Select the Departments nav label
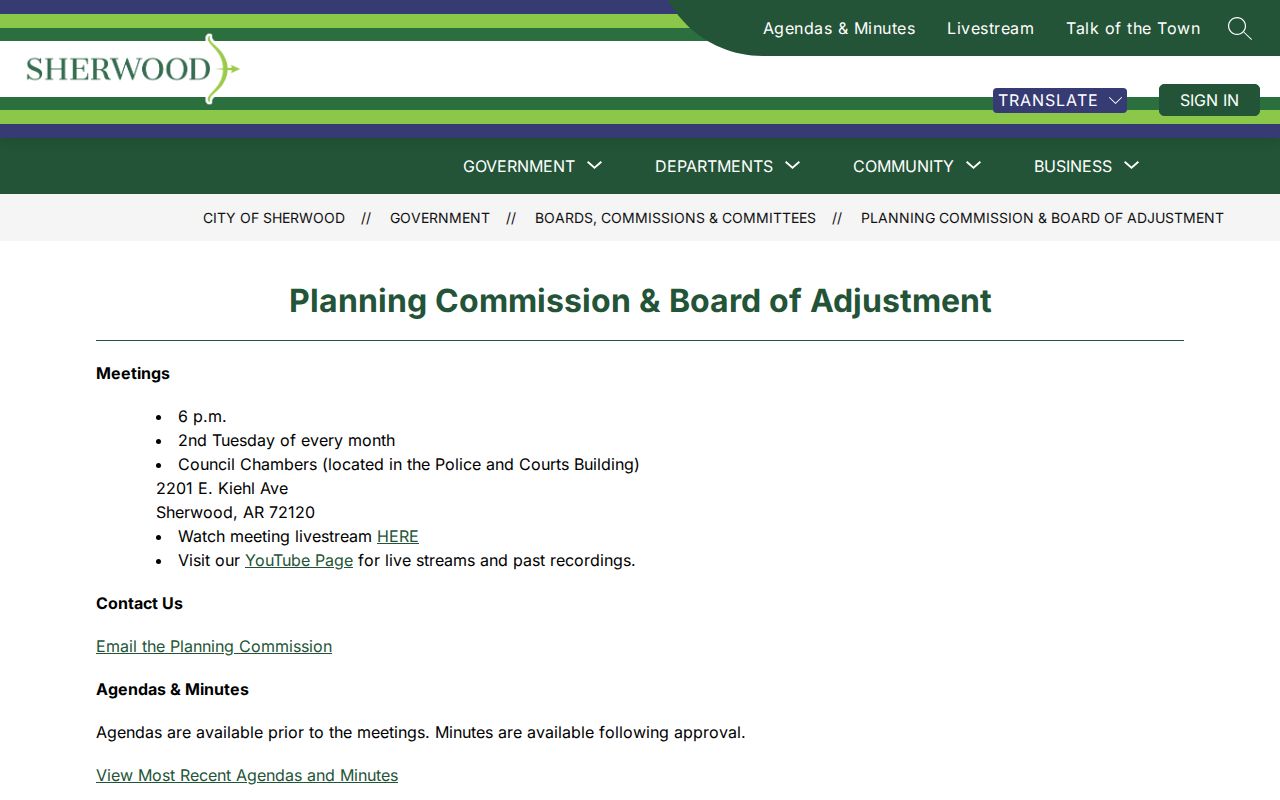Viewport: 1280px width, 800px height. (714, 166)
